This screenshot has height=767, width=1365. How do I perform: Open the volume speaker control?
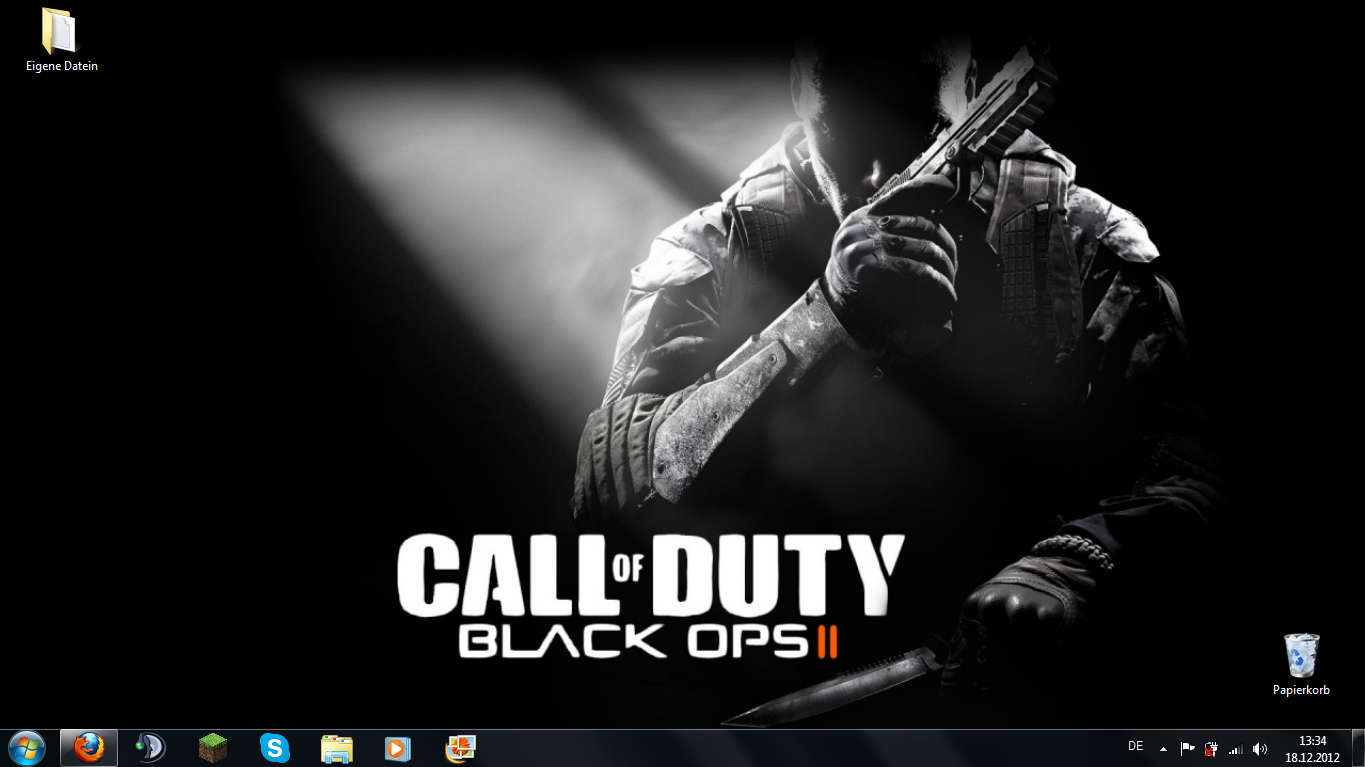point(1260,748)
